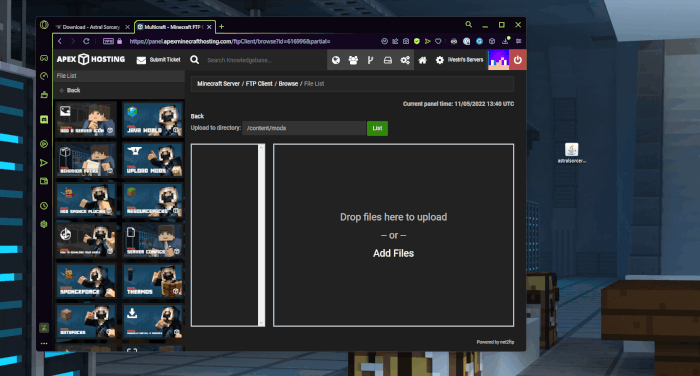
Task: Click Browse breadcrumb link
Action: [x=288, y=84]
